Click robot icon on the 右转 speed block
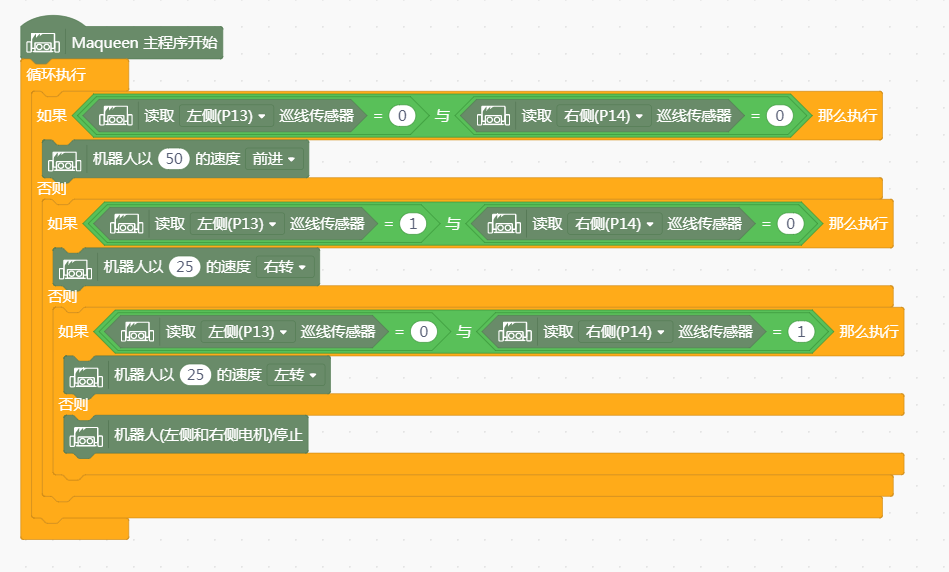 coord(75,267)
